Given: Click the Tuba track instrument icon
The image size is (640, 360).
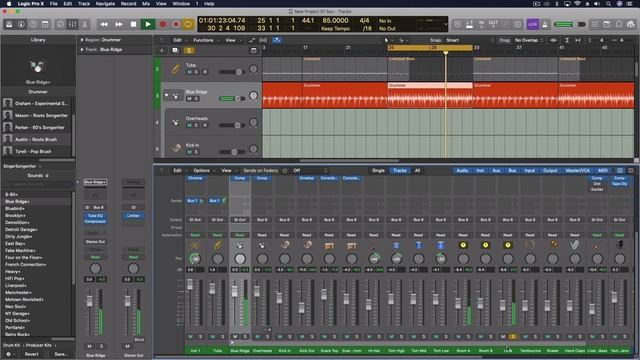Looking at the screenshot, I should 176,69.
